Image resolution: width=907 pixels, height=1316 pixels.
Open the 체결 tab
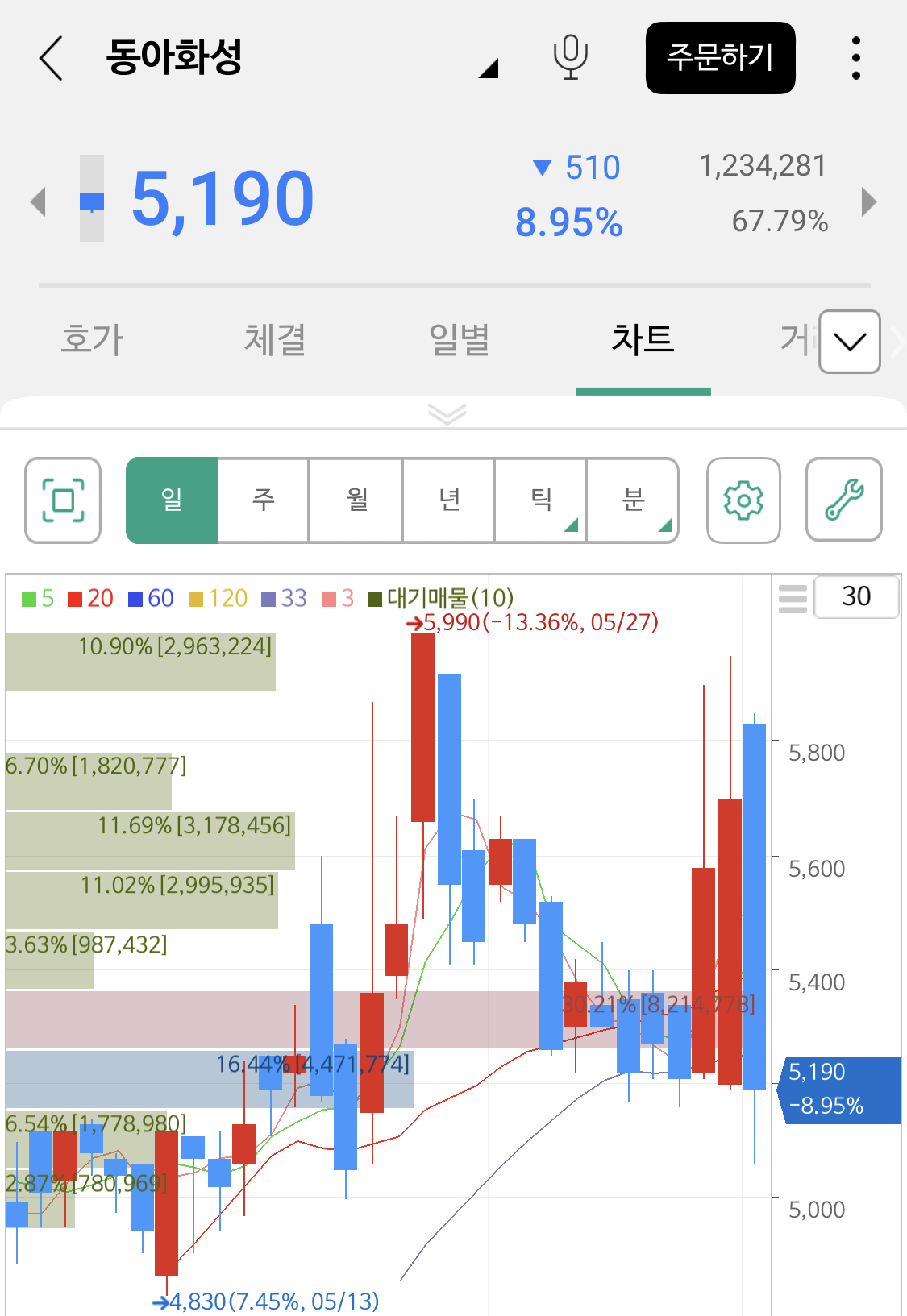click(275, 339)
